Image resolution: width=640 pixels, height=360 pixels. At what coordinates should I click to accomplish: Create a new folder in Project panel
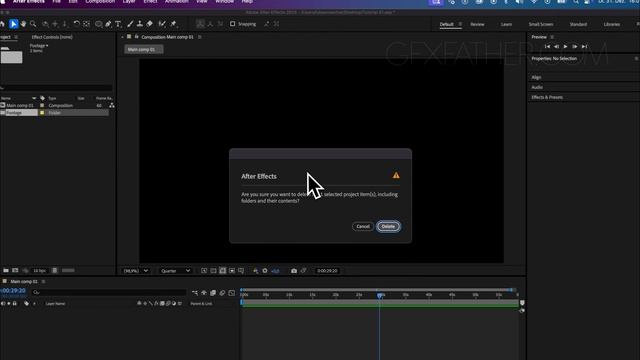point(6,270)
